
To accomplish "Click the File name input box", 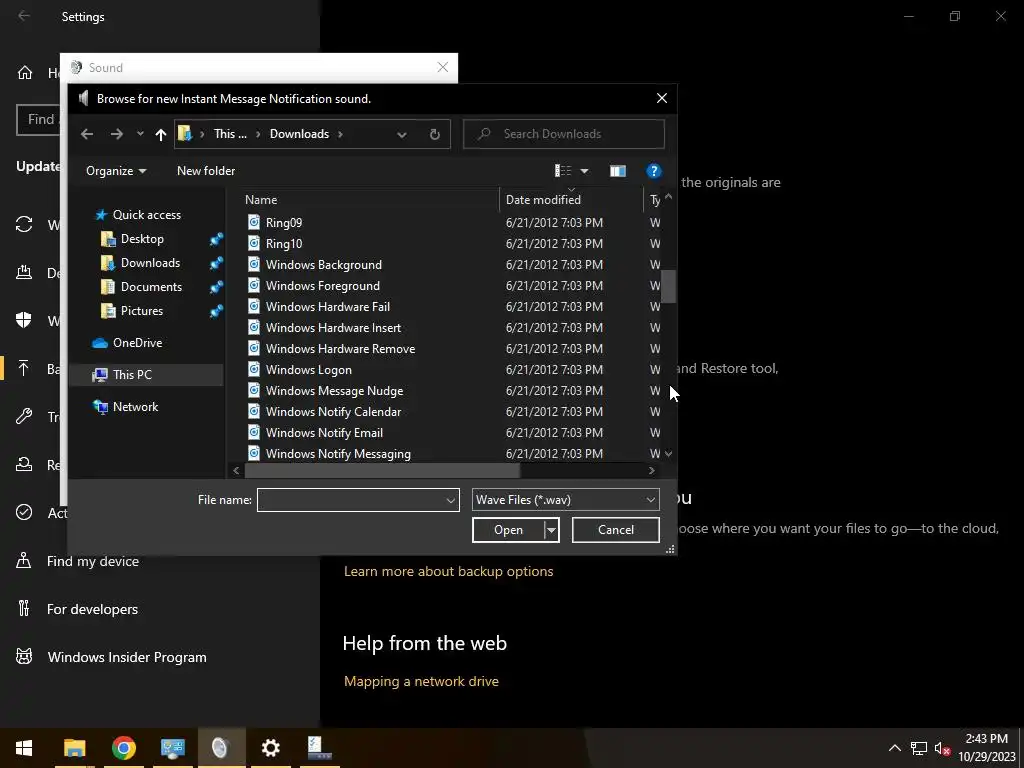I will [x=351, y=500].
